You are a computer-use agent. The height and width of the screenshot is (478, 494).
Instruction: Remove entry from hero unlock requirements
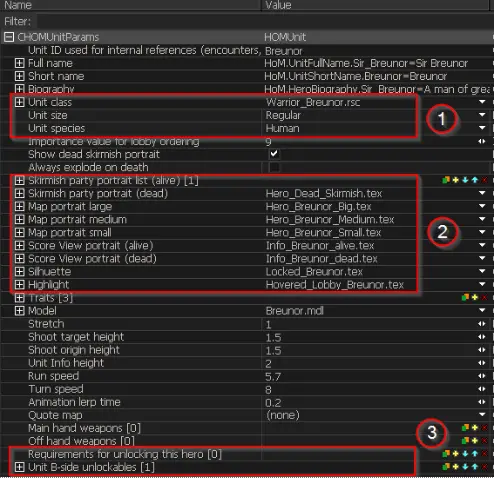click(x=484, y=454)
